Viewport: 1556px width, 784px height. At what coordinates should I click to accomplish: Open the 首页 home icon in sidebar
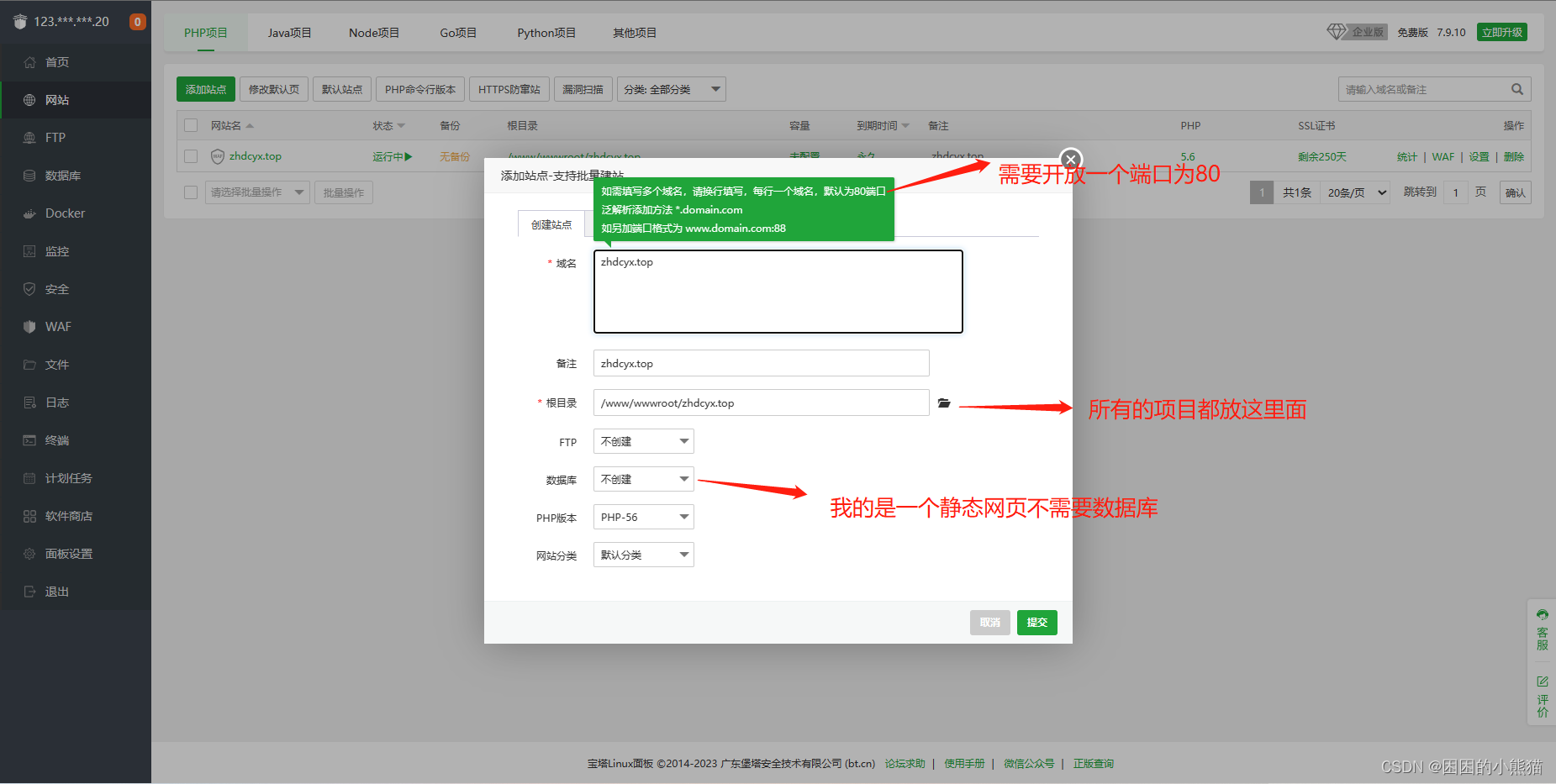(29, 62)
